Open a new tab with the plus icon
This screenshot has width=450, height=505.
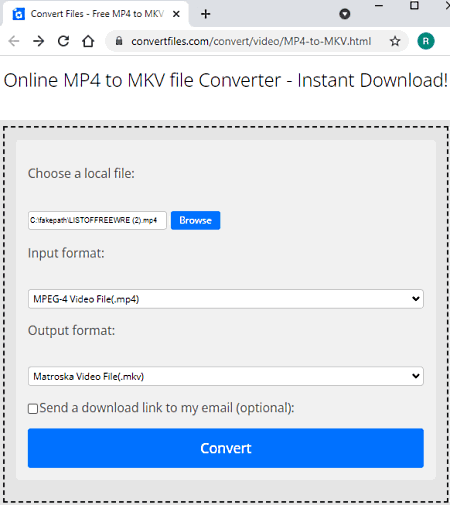point(206,14)
